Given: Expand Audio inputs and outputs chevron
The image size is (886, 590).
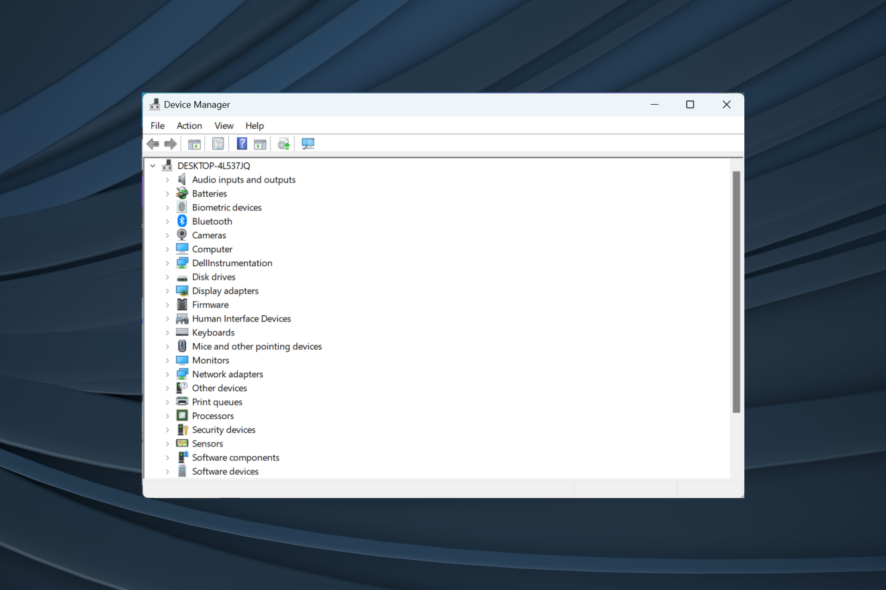Looking at the screenshot, I should (167, 180).
